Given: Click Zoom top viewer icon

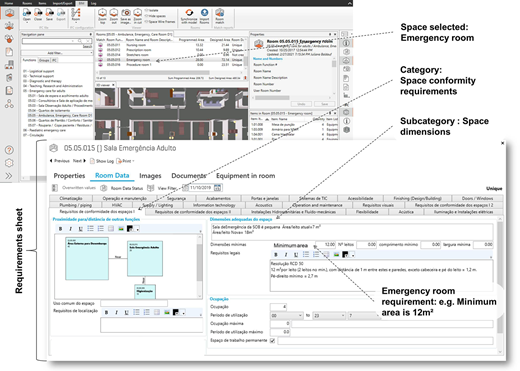Looking at the screenshot, I should (102, 13).
